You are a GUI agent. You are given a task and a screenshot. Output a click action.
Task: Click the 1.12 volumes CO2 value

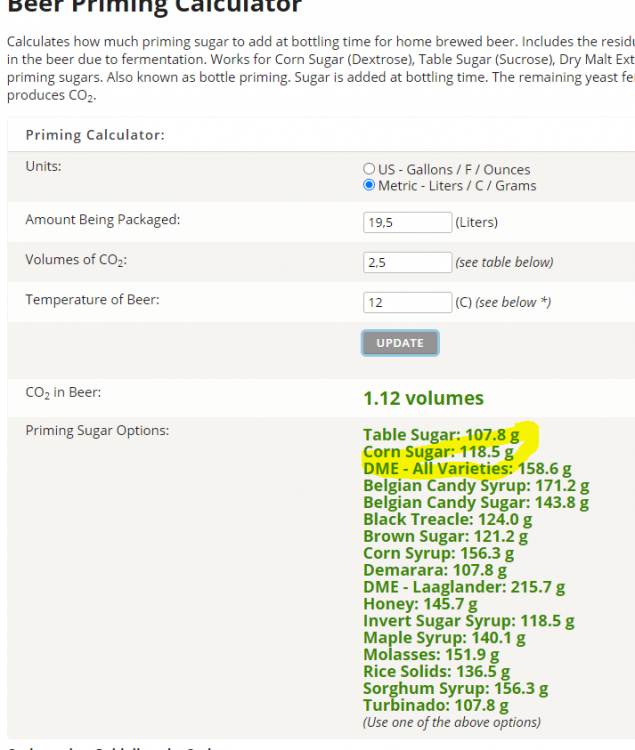[423, 398]
